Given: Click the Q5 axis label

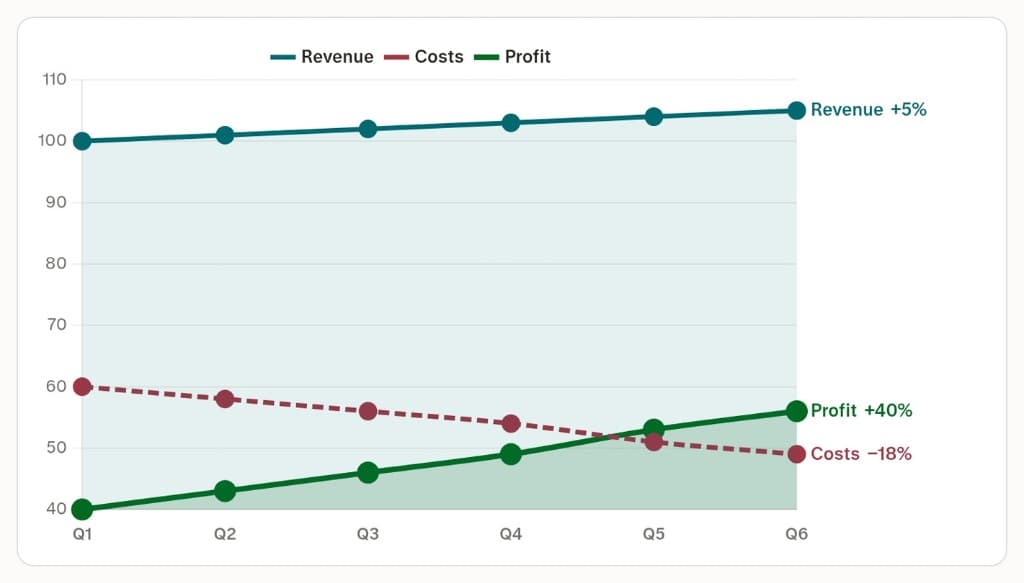Looking at the screenshot, I should pyautogui.click(x=654, y=534).
